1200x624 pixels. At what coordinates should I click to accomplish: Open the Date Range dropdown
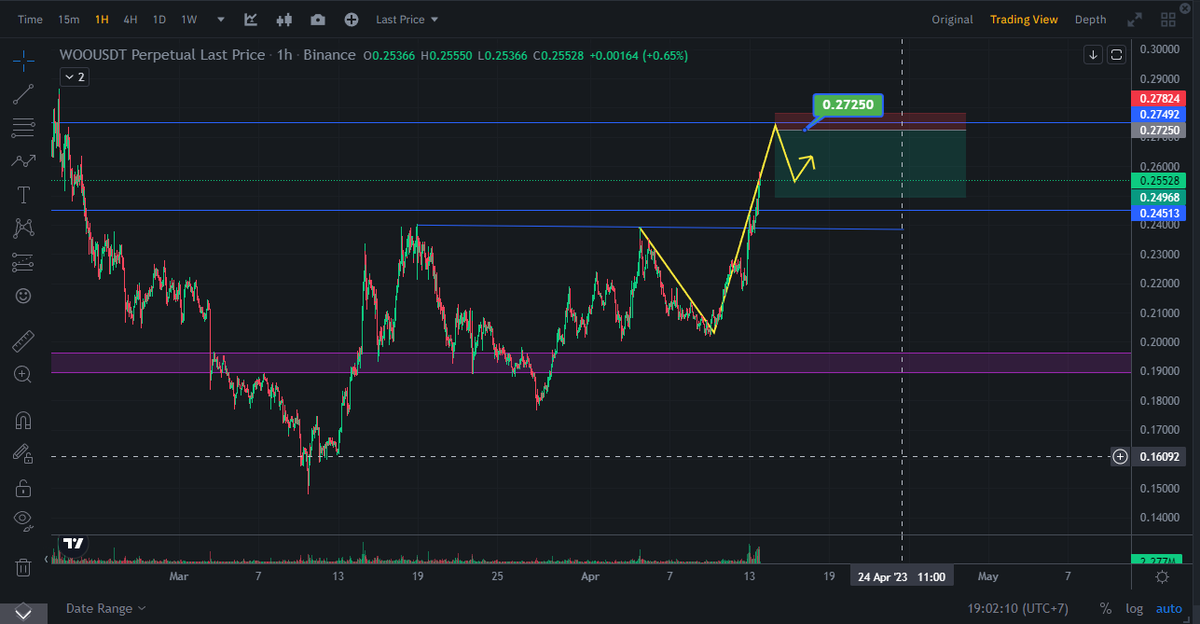tap(106, 608)
